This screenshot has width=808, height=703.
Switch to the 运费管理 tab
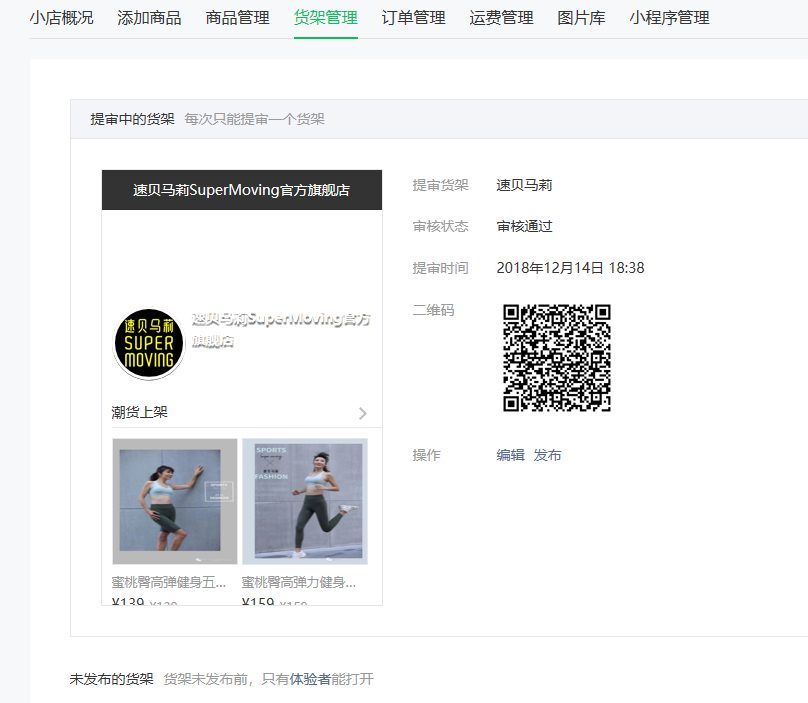tap(501, 18)
